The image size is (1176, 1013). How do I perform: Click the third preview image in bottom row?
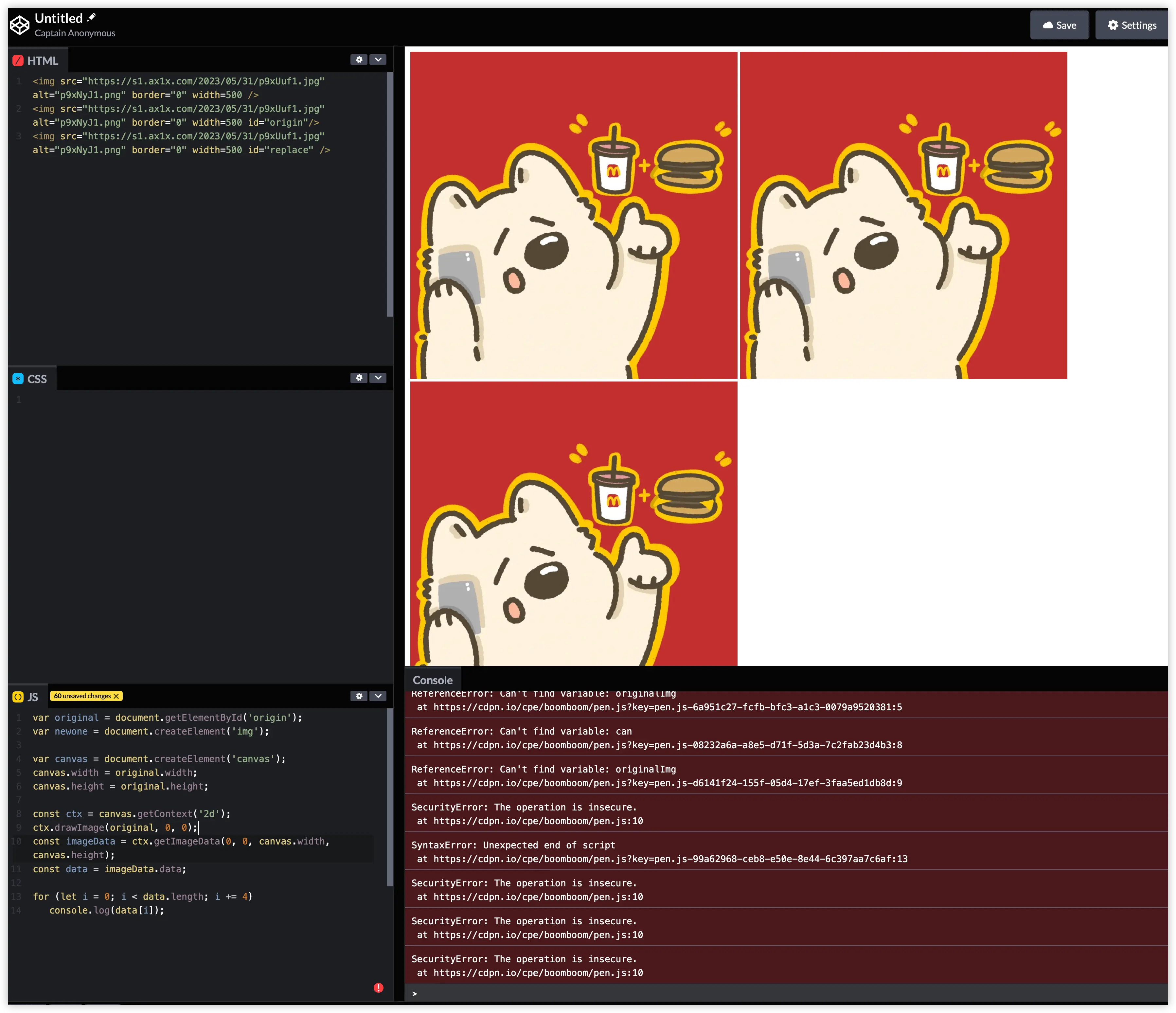pyautogui.click(x=574, y=523)
